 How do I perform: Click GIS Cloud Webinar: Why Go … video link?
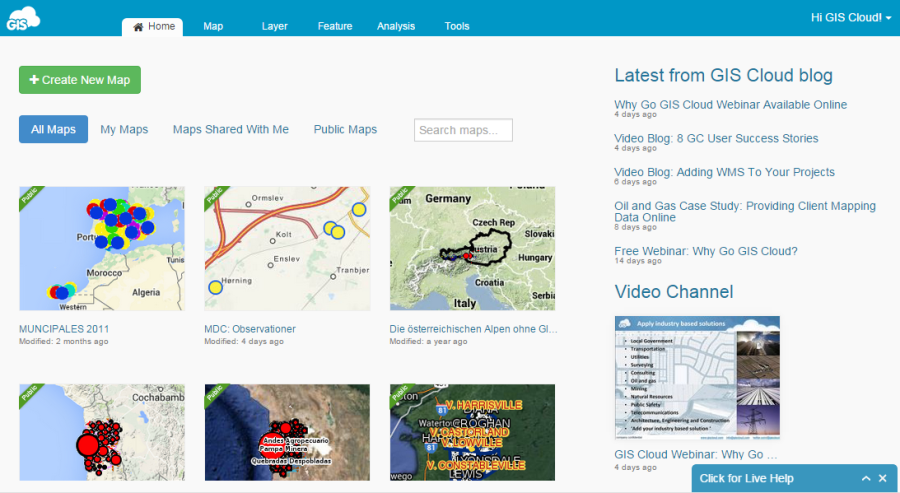point(696,454)
